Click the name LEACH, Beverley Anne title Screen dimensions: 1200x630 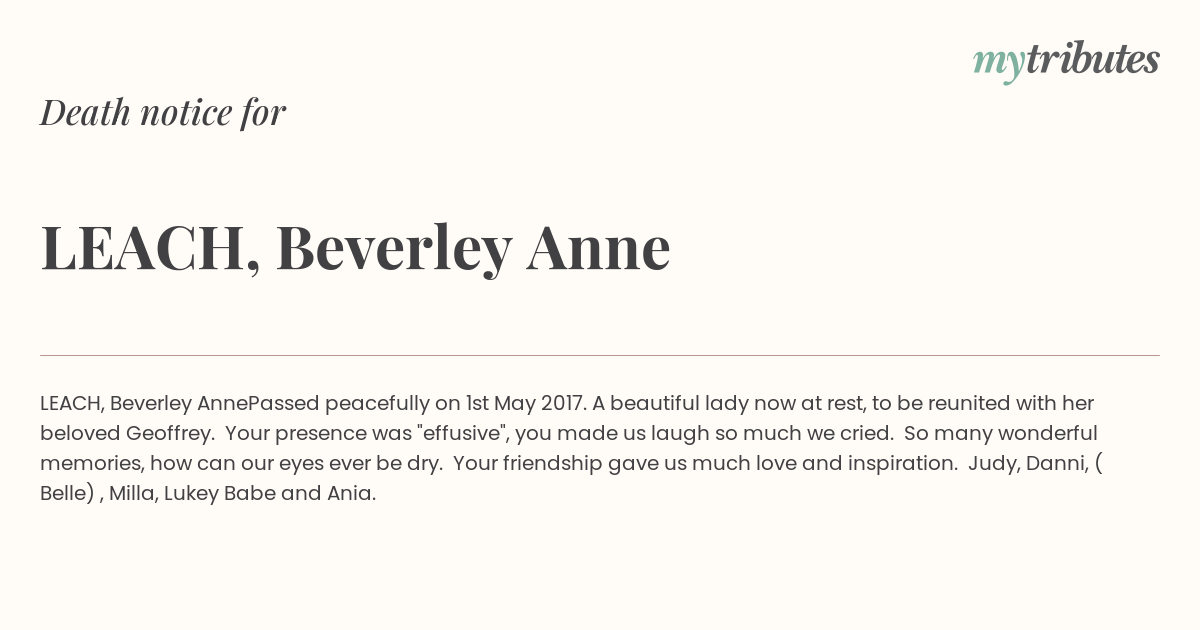(x=355, y=247)
